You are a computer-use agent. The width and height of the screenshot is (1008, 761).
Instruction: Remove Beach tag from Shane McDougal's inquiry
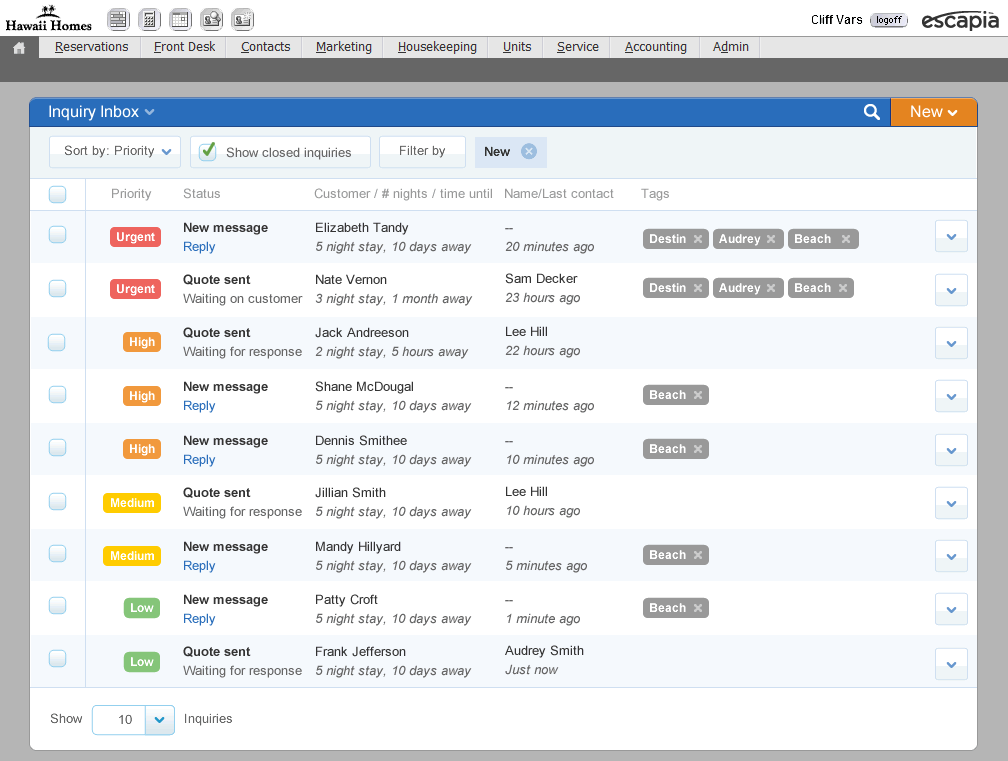tap(698, 395)
